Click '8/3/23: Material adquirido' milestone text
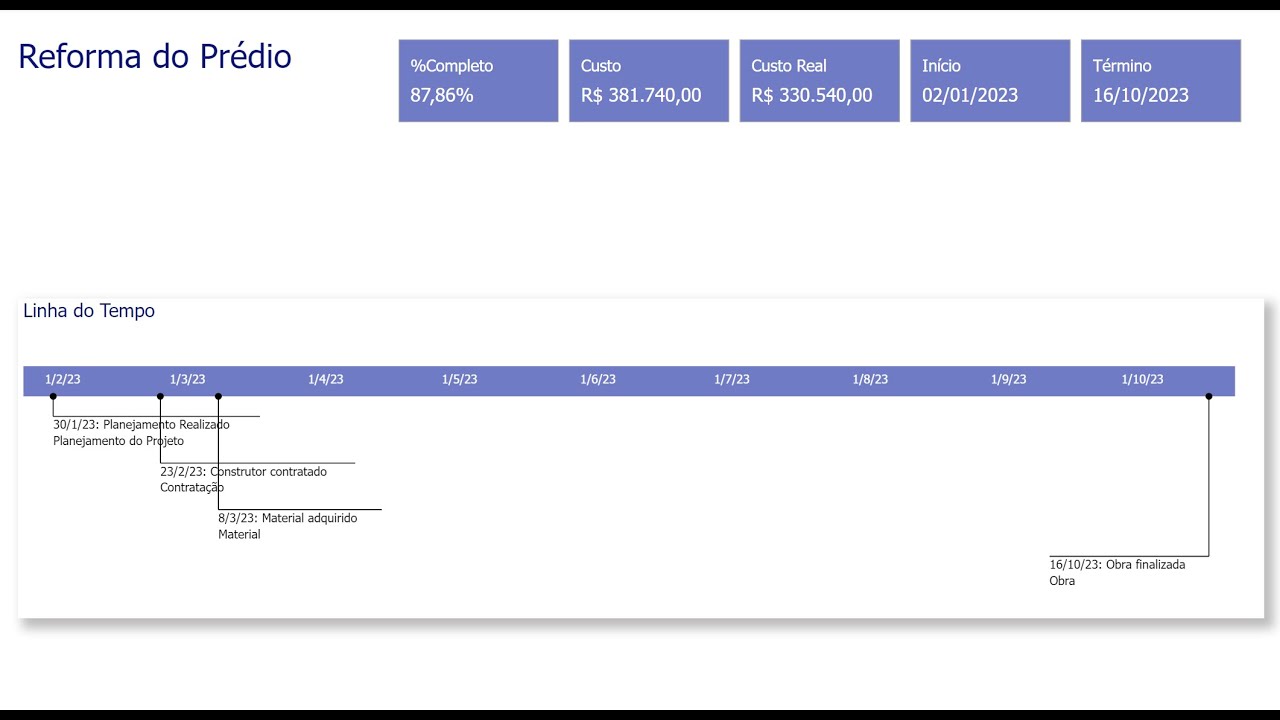The image size is (1280, 720). point(287,518)
